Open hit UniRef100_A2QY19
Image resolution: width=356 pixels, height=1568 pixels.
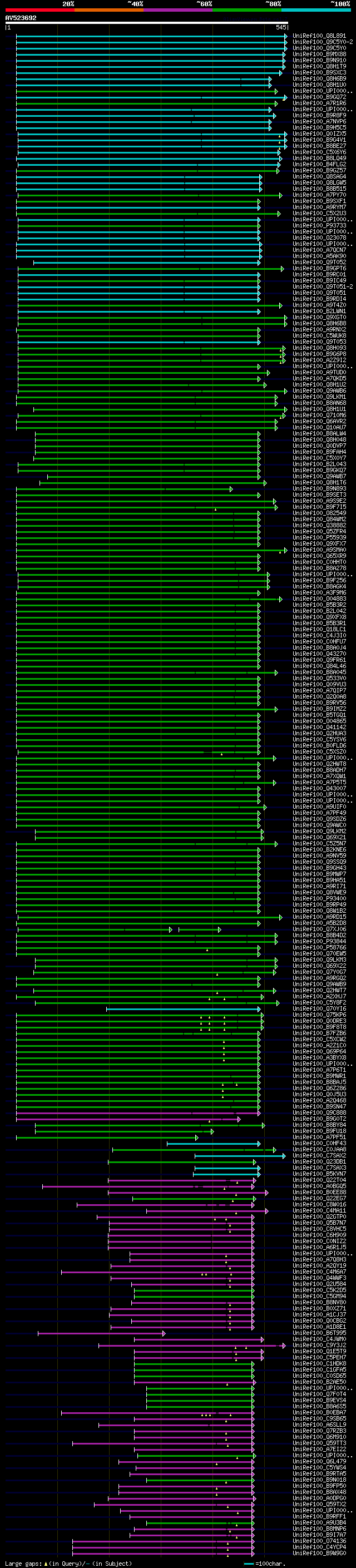coord(319,1266)
